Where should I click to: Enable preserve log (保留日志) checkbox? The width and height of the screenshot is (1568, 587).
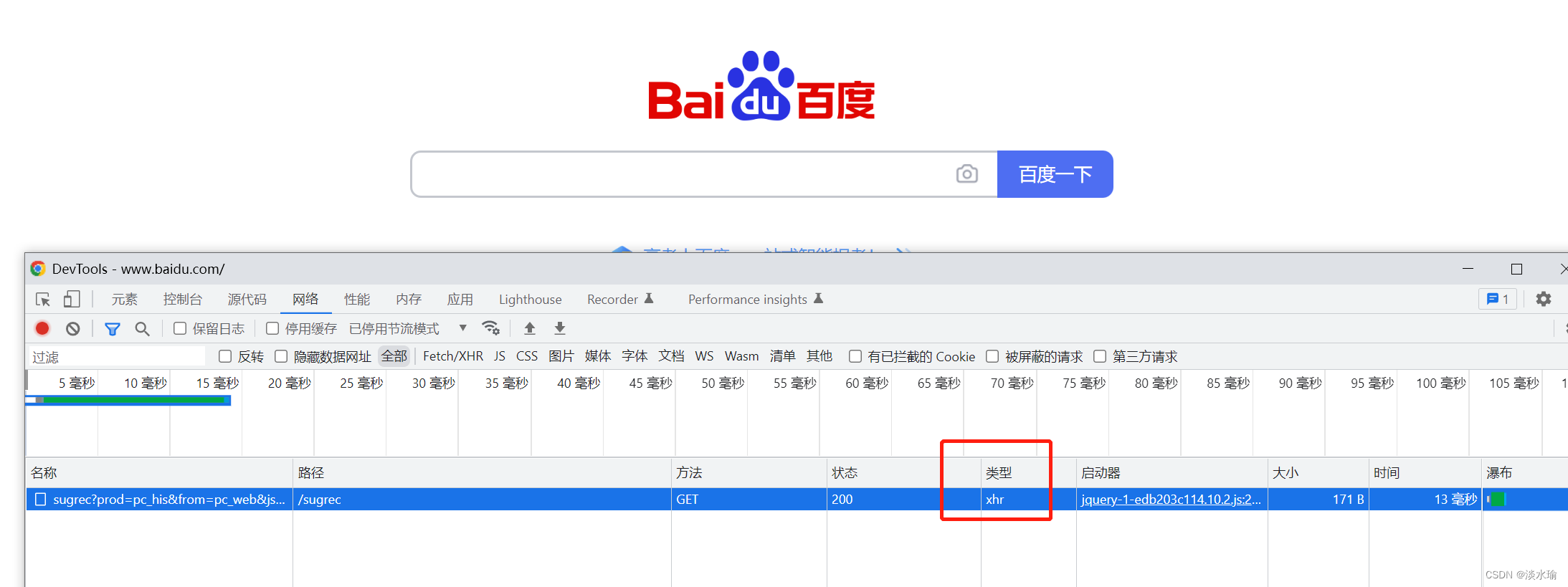pos(180,328)
